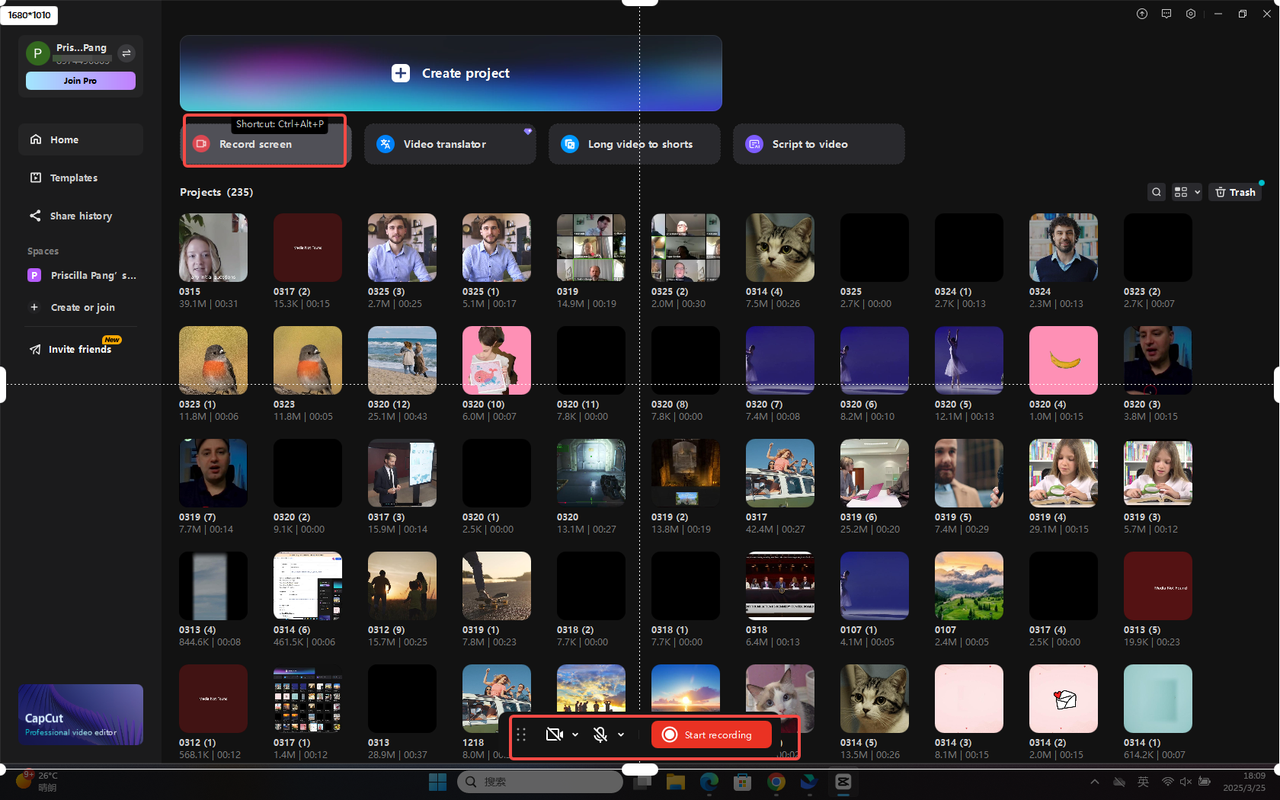Screen dimensions: 1280x800
Task: Open CapCut settings via the gear icon
Action: 1190,14
